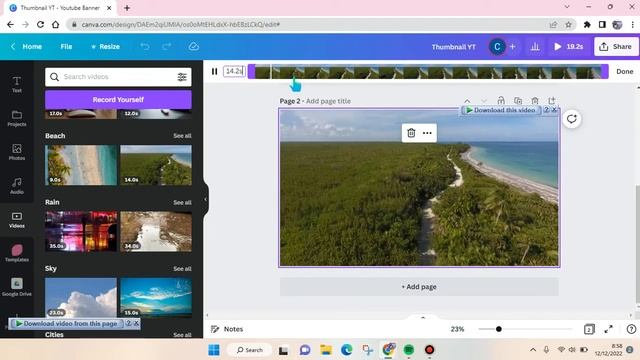Adjust the zoom slider handle

point(498,329)
